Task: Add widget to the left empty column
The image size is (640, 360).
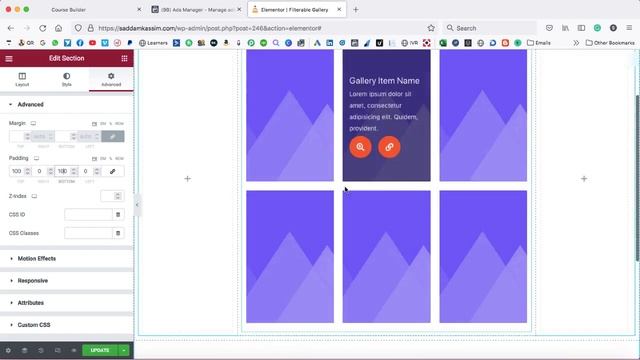Action: pos(187,179)
